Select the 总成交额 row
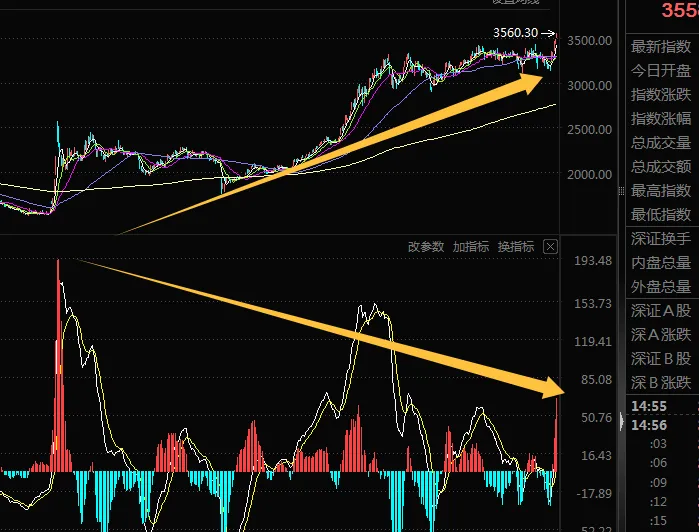699x532 pixels. pos(662,167)
